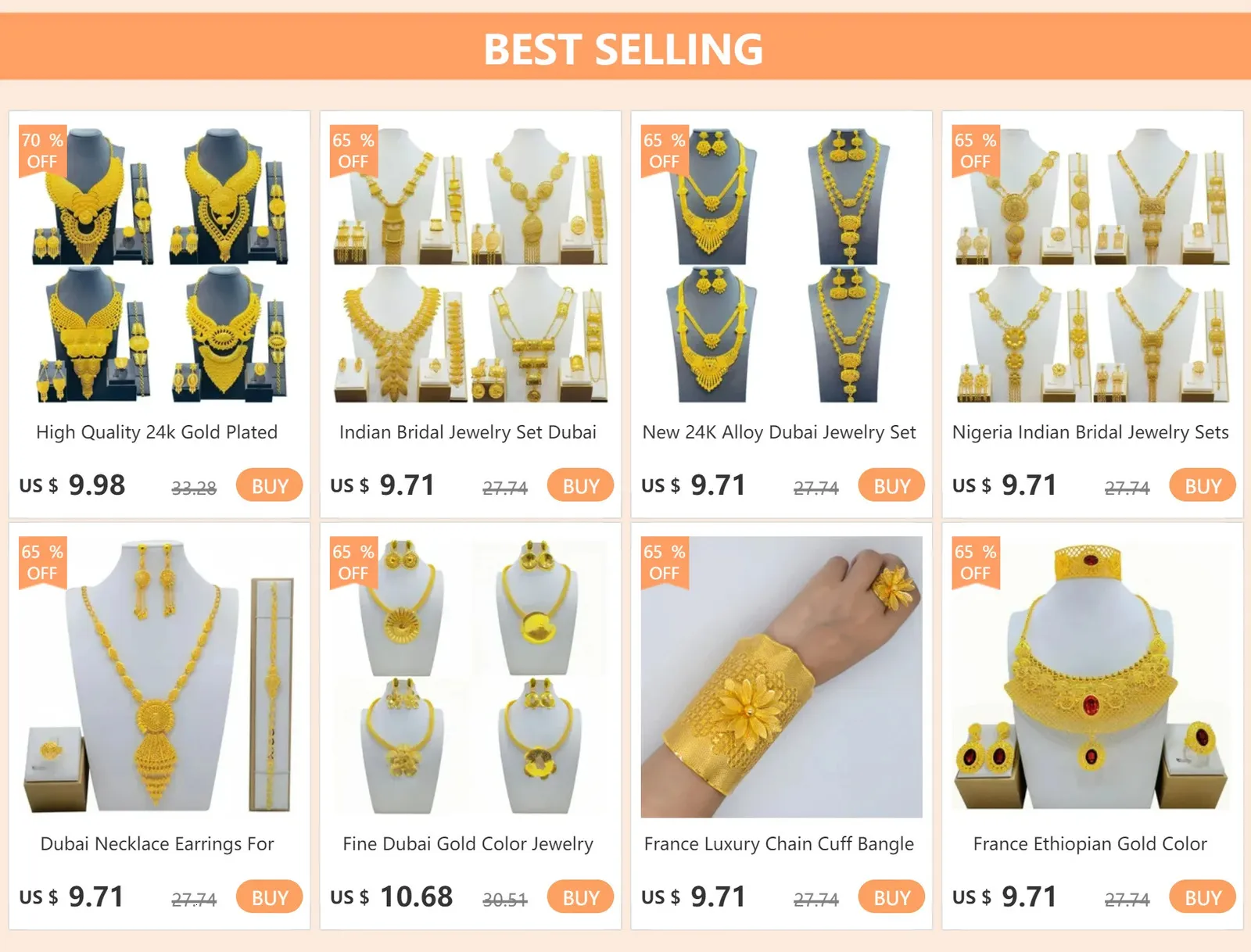Click BUY for Dubai Necklace Earrings For
The image size is (1251, 952).
[x=270, y=897]
